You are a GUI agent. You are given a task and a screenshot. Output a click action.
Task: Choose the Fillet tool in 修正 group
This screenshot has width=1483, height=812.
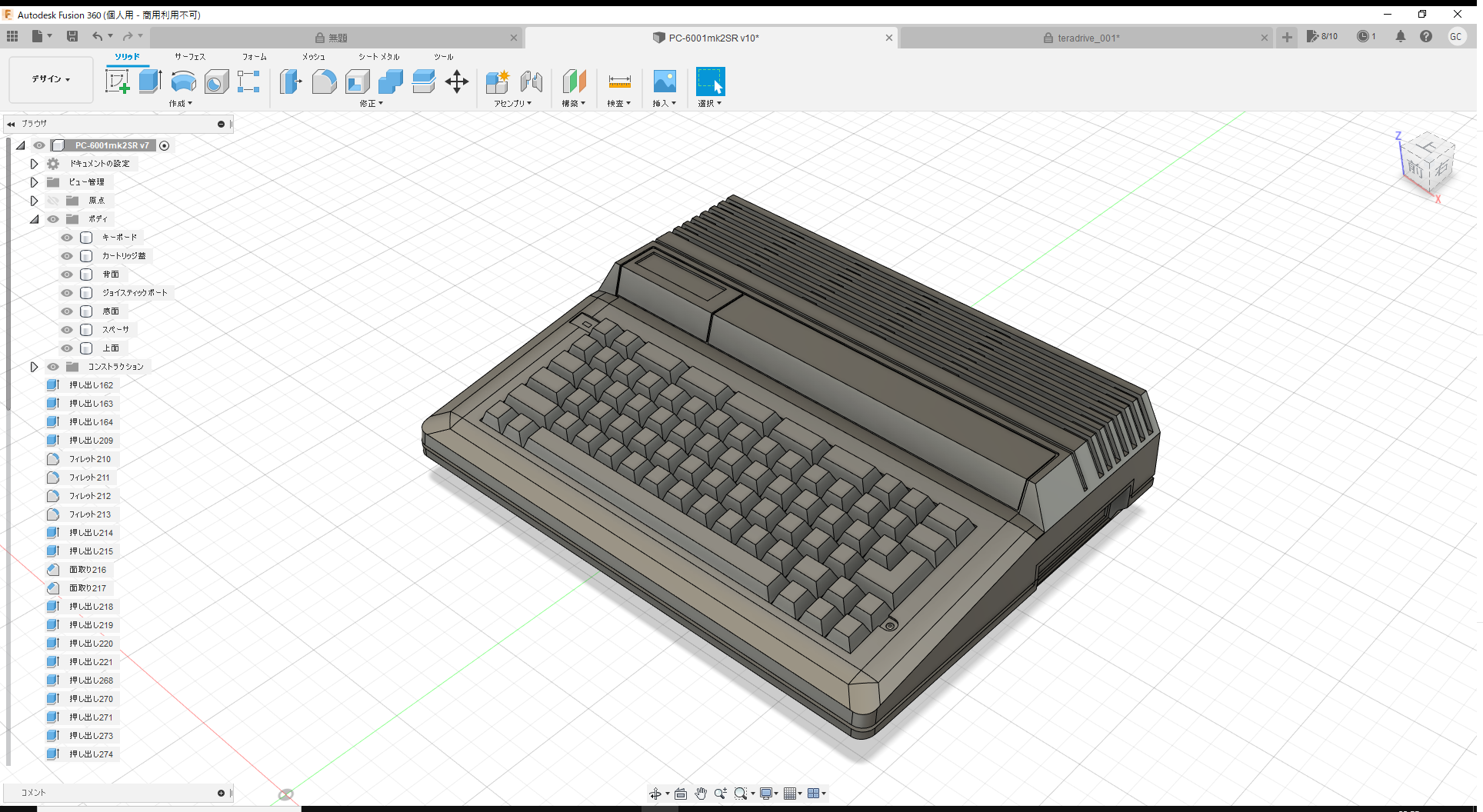324,81
